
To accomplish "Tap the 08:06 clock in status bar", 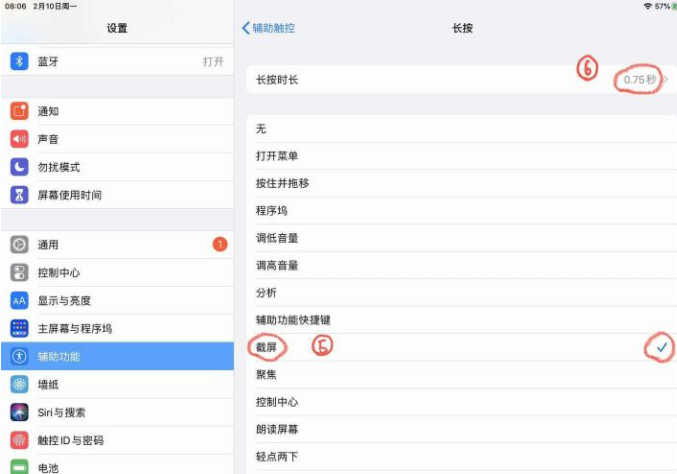I will point(16,6).
